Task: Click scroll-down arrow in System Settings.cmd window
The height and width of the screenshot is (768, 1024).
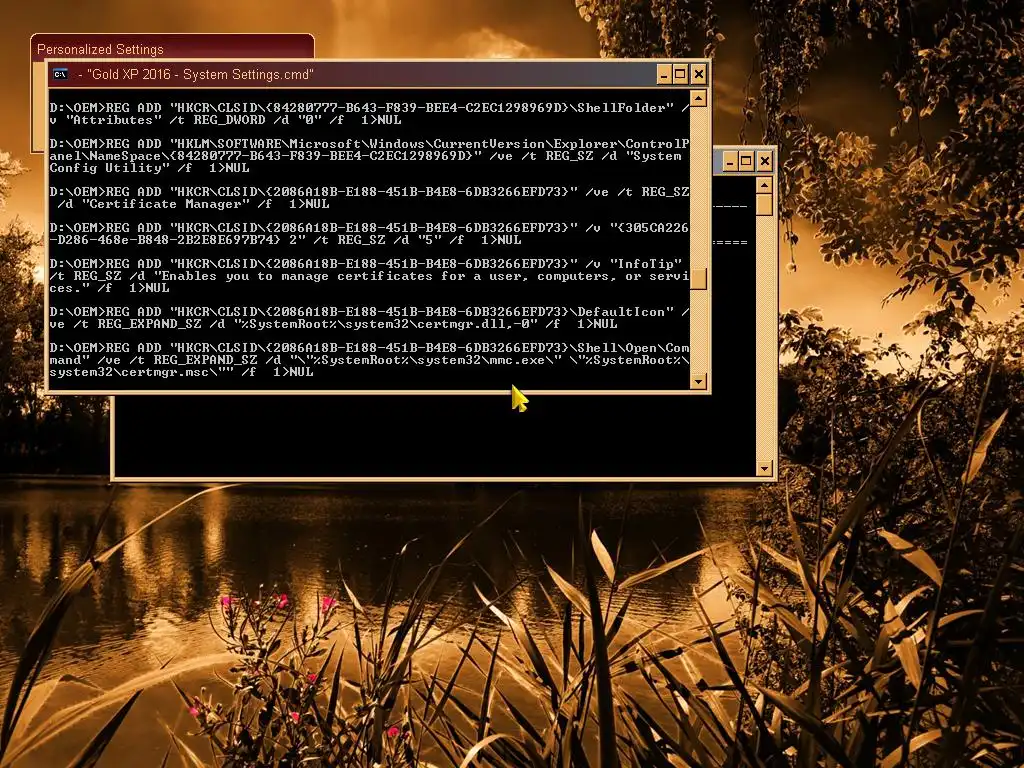Action: [699, 381]
